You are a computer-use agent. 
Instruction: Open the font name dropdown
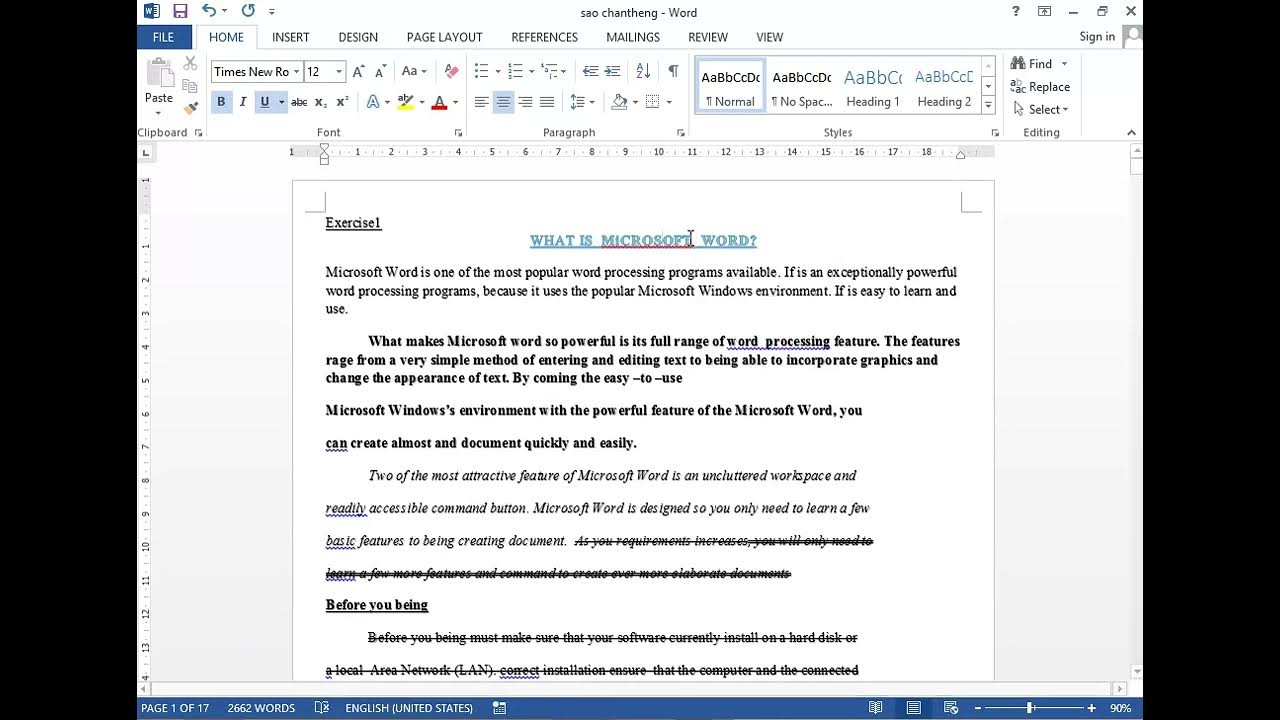tap(296, 71)
